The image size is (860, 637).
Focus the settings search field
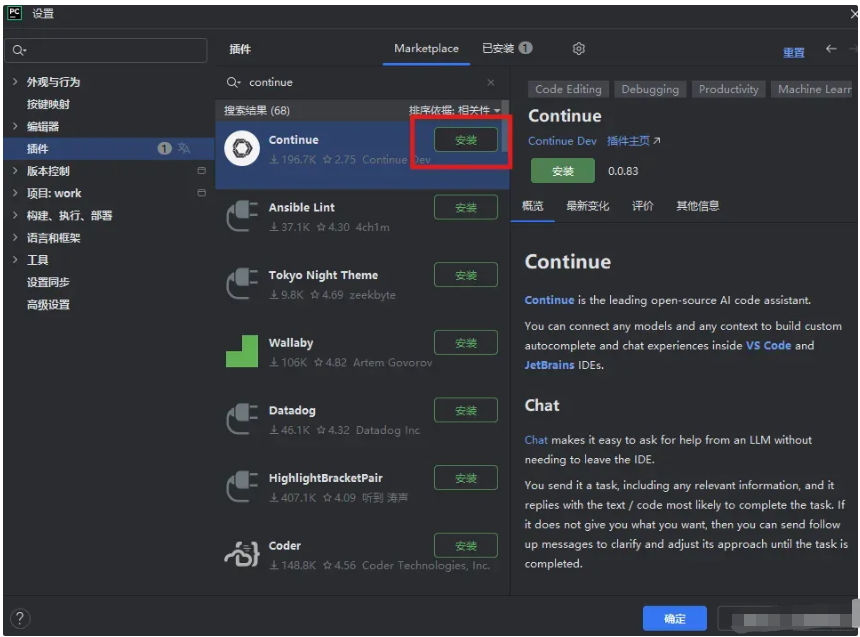pyautogui.click(x=106, y=50)
